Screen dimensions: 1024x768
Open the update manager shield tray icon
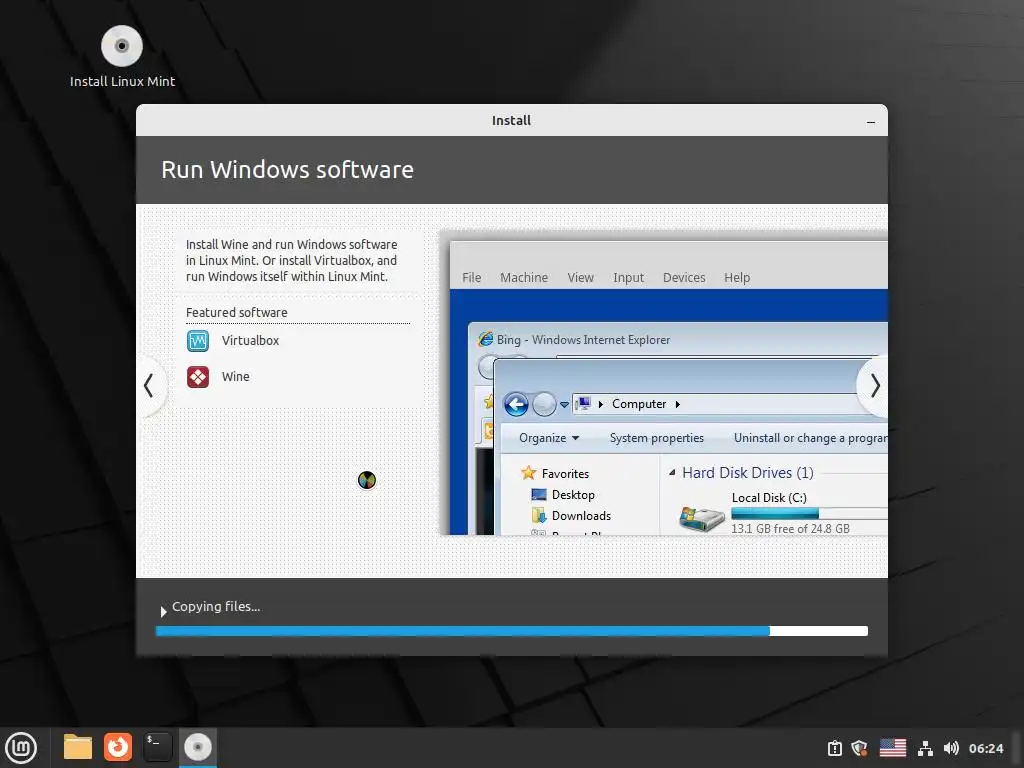(859, 748)
